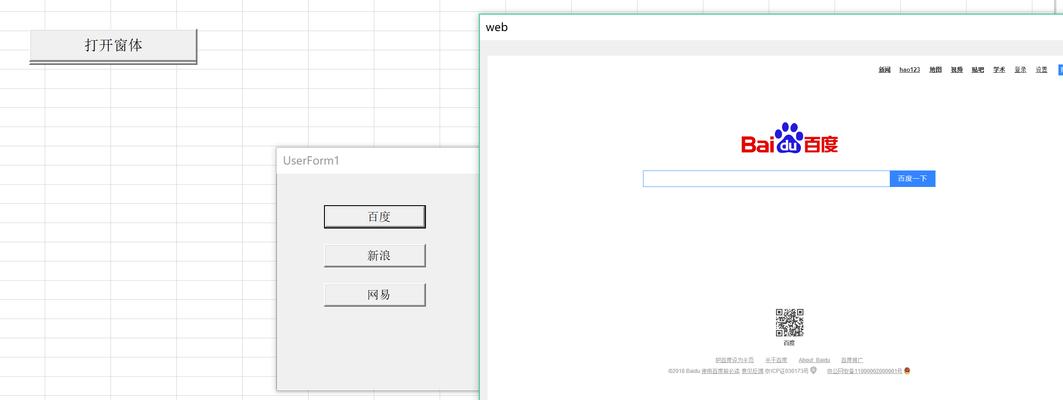
Task: Click the 新浪 button in UserForm1
Action: click(375, 256)
